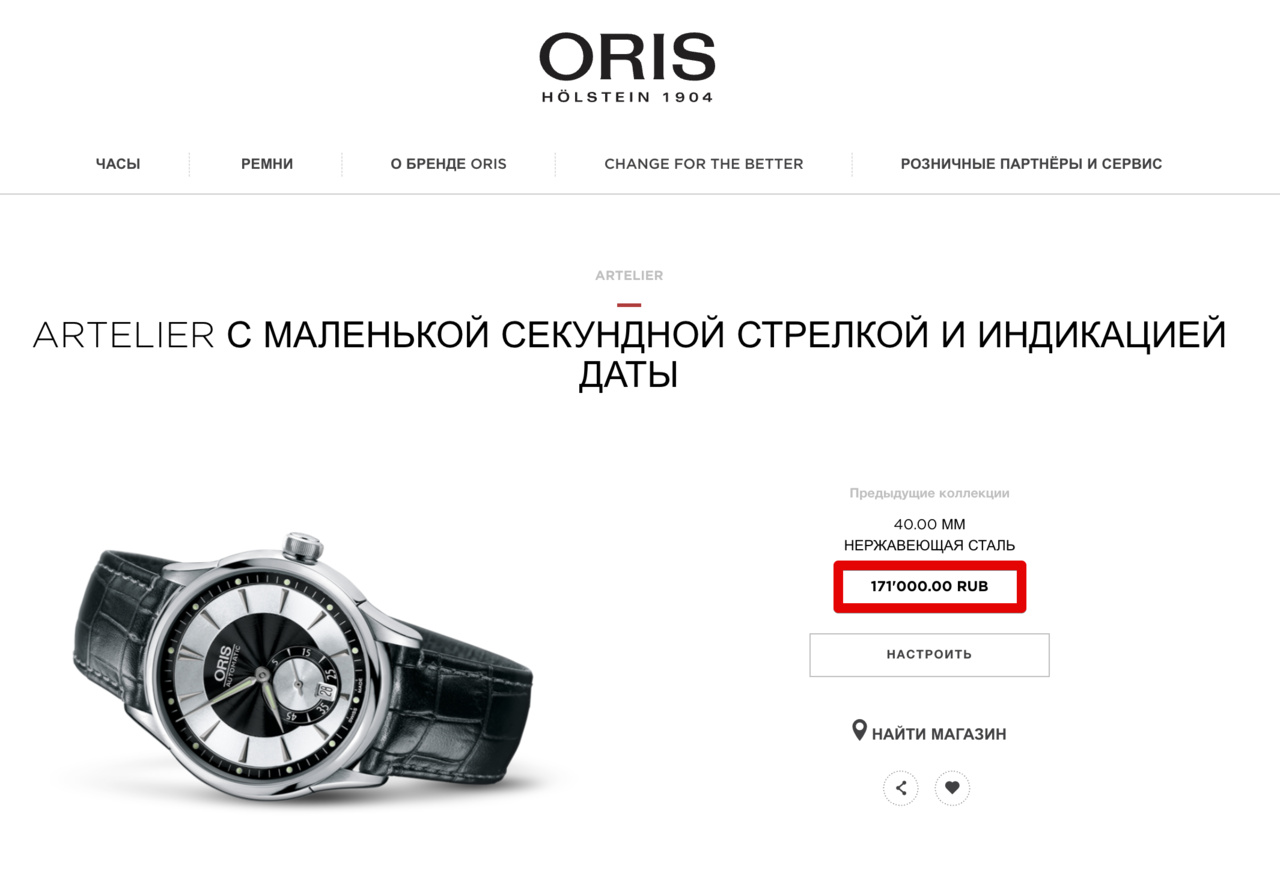
Task: Click the product title heading text
Action: tap(629, 354)
